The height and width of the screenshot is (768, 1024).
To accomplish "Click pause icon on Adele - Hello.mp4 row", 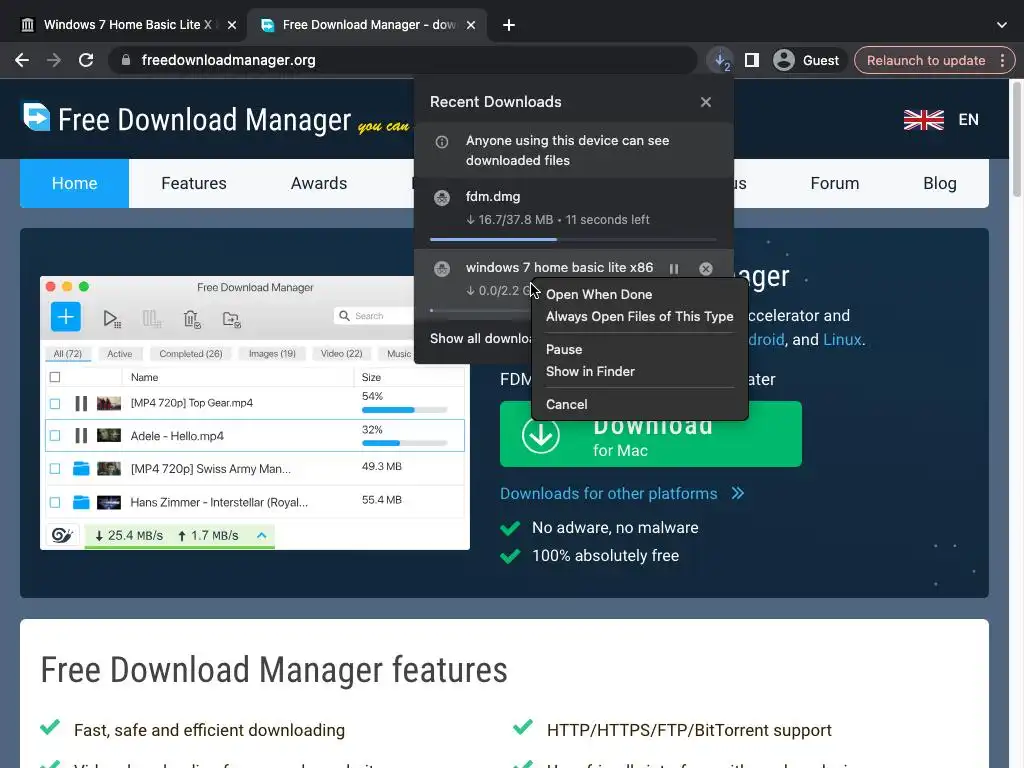I will coord(81,436).
